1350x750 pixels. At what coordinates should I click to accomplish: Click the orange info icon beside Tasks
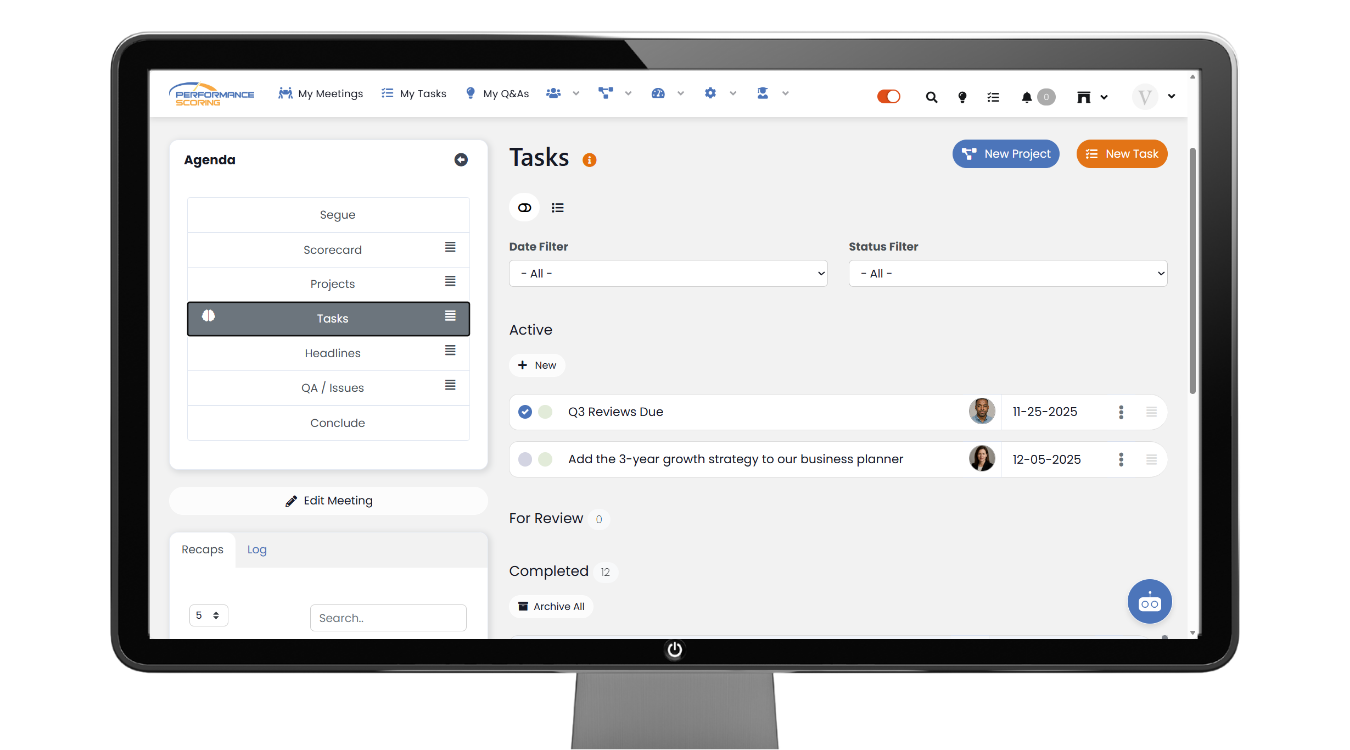pos(590,160)
